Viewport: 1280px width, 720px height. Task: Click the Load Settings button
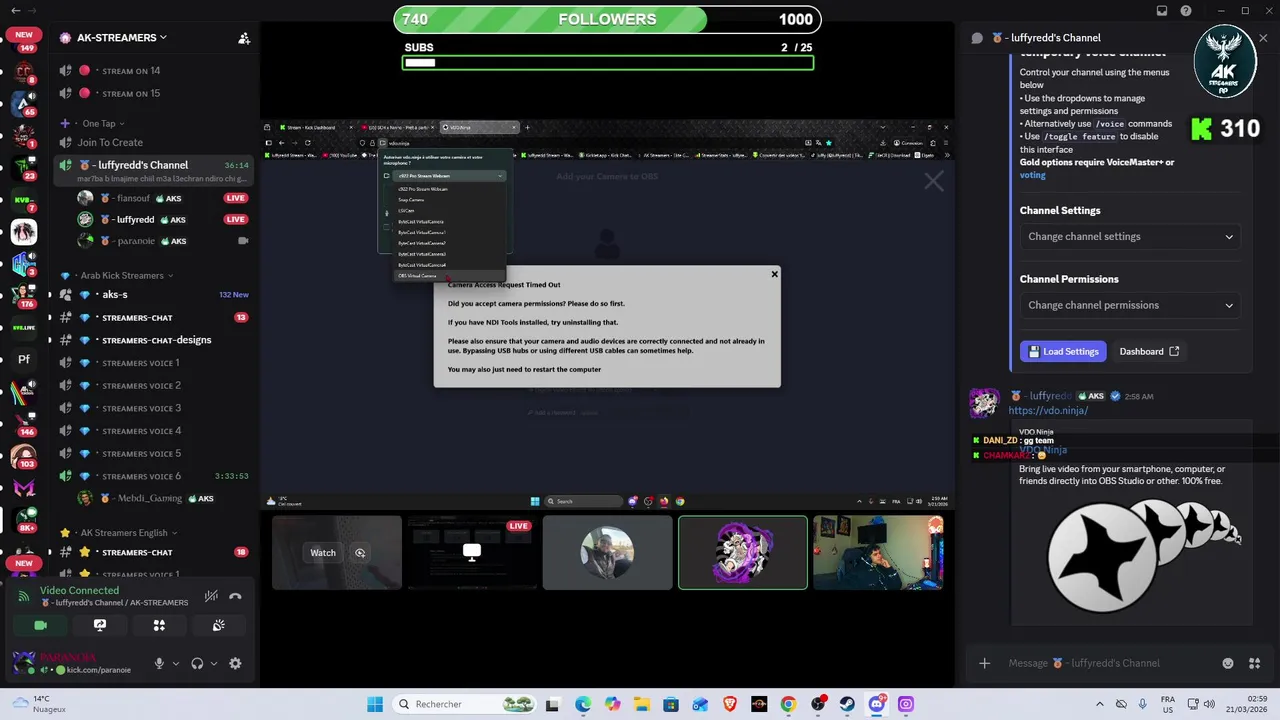(1064, 352)
